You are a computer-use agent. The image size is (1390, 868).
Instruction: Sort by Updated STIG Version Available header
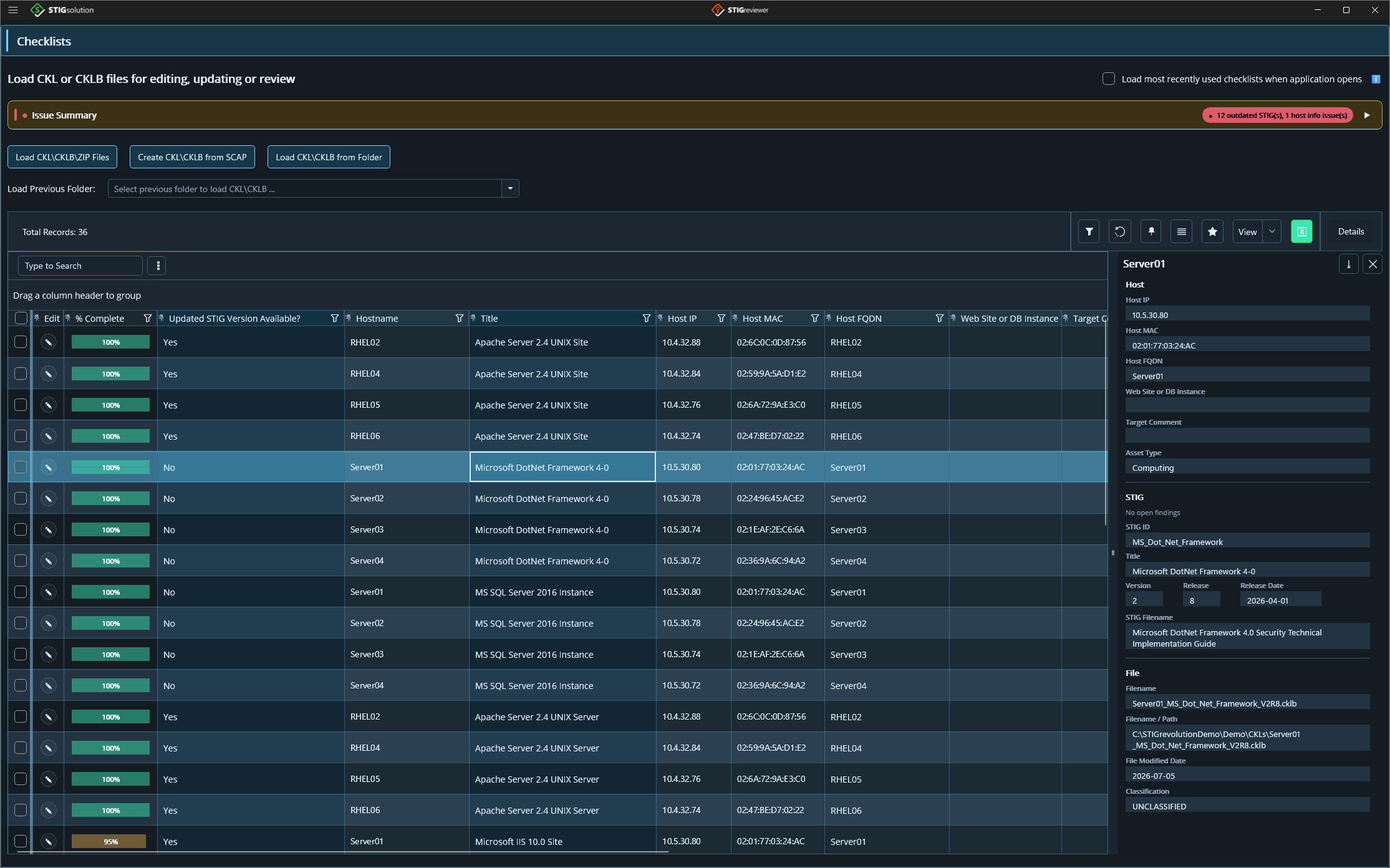(234, 318)
